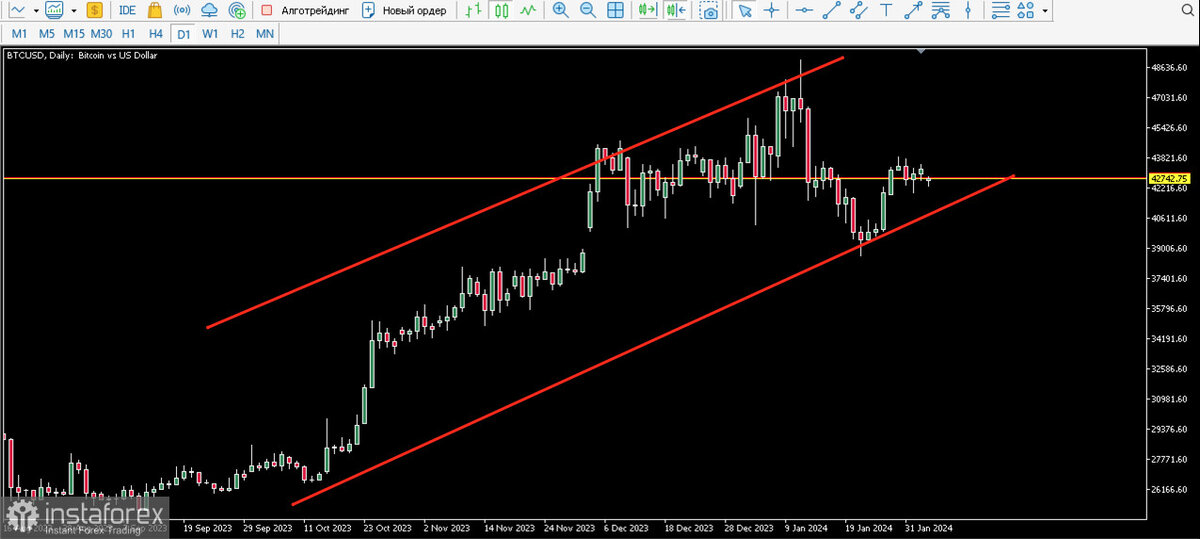
Task: Click the 48636.60 price scale label
Action: [1169, 68]
